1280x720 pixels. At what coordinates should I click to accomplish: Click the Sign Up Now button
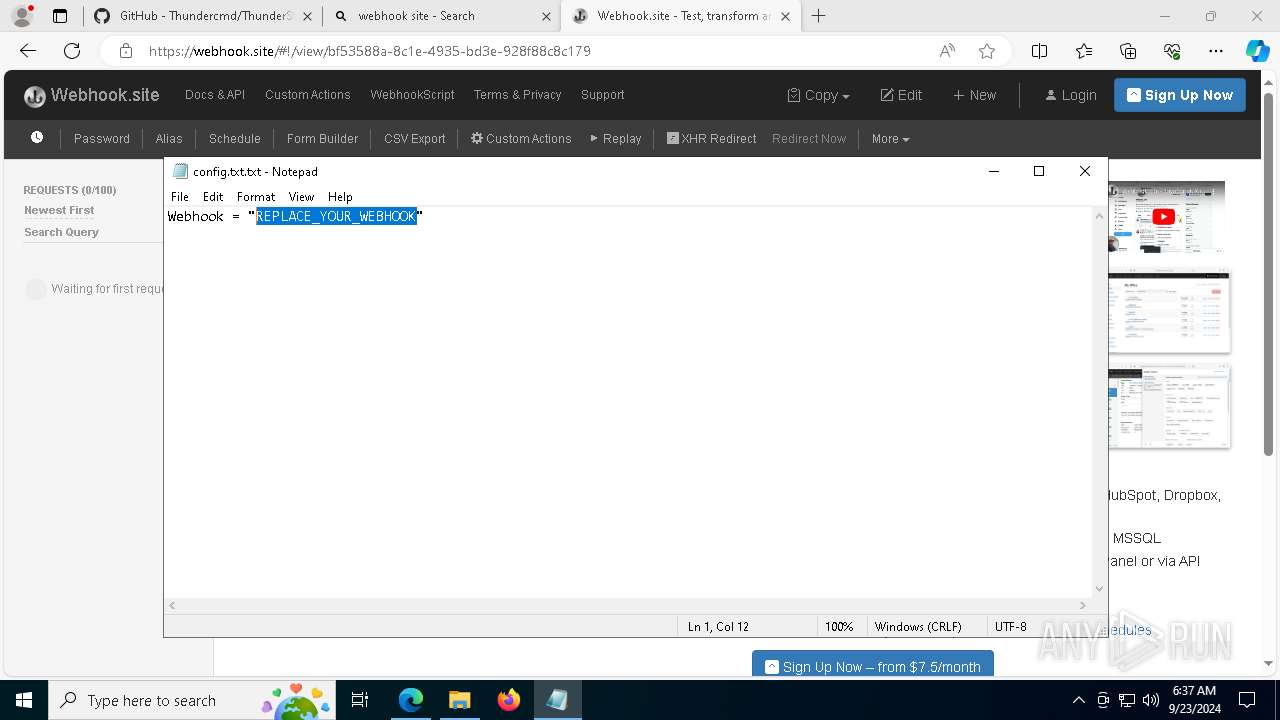click(x=1180, y=95)
